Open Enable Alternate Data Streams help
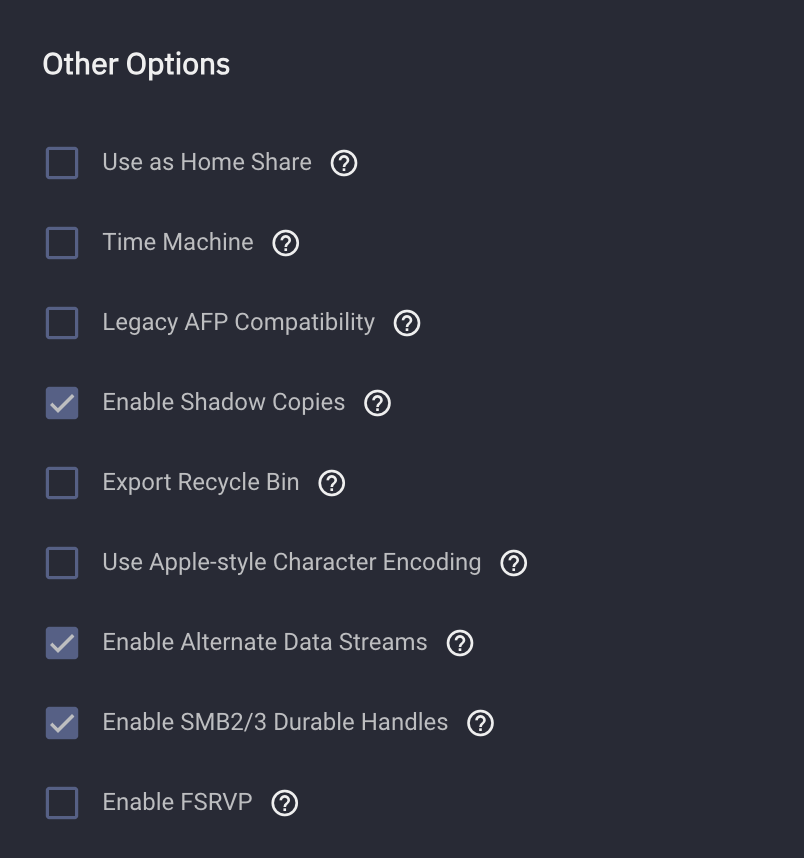 point(459,643)
